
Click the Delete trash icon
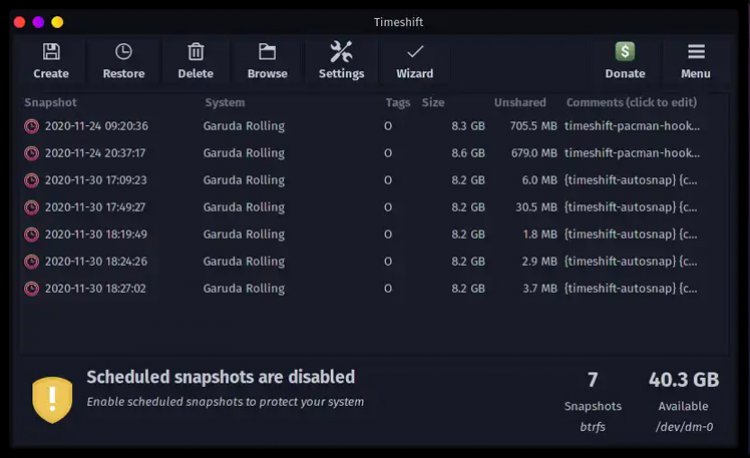point(196,52)
